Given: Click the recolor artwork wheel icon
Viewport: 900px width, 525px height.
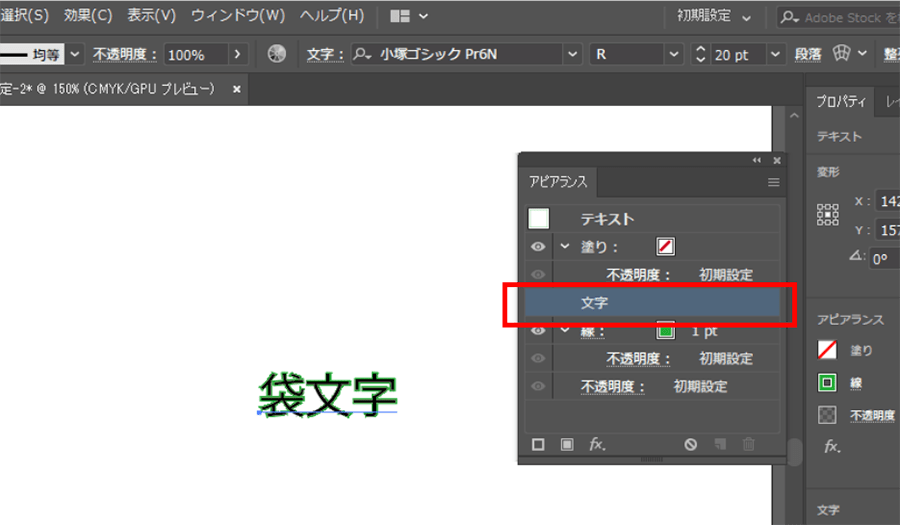Looking at the screenshot, I should pos(277,54).
